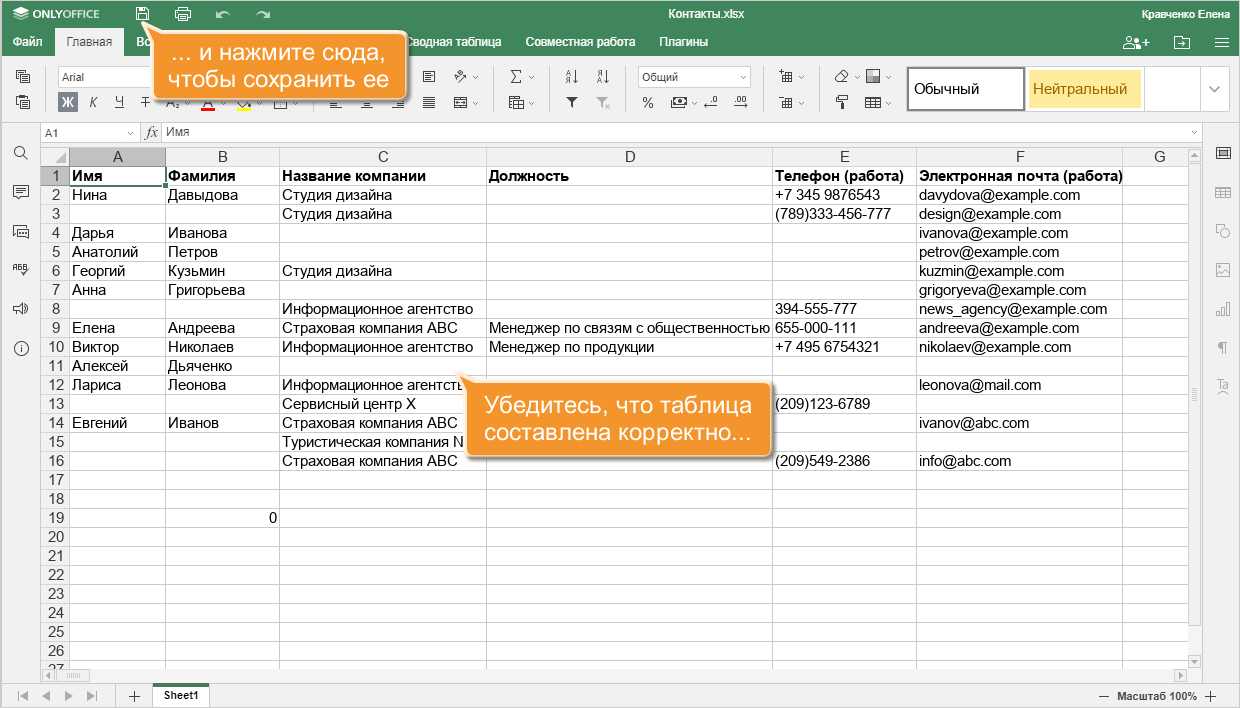Expand the clear options arrow
Image resolution: width=1240 pixels, height=708 pixels.
858,77
